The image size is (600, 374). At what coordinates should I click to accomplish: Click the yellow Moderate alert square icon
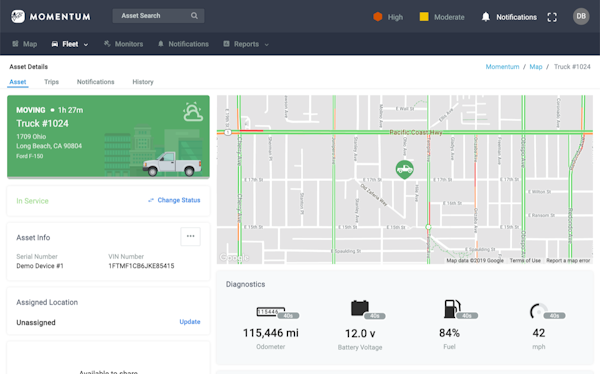(424, 17)
